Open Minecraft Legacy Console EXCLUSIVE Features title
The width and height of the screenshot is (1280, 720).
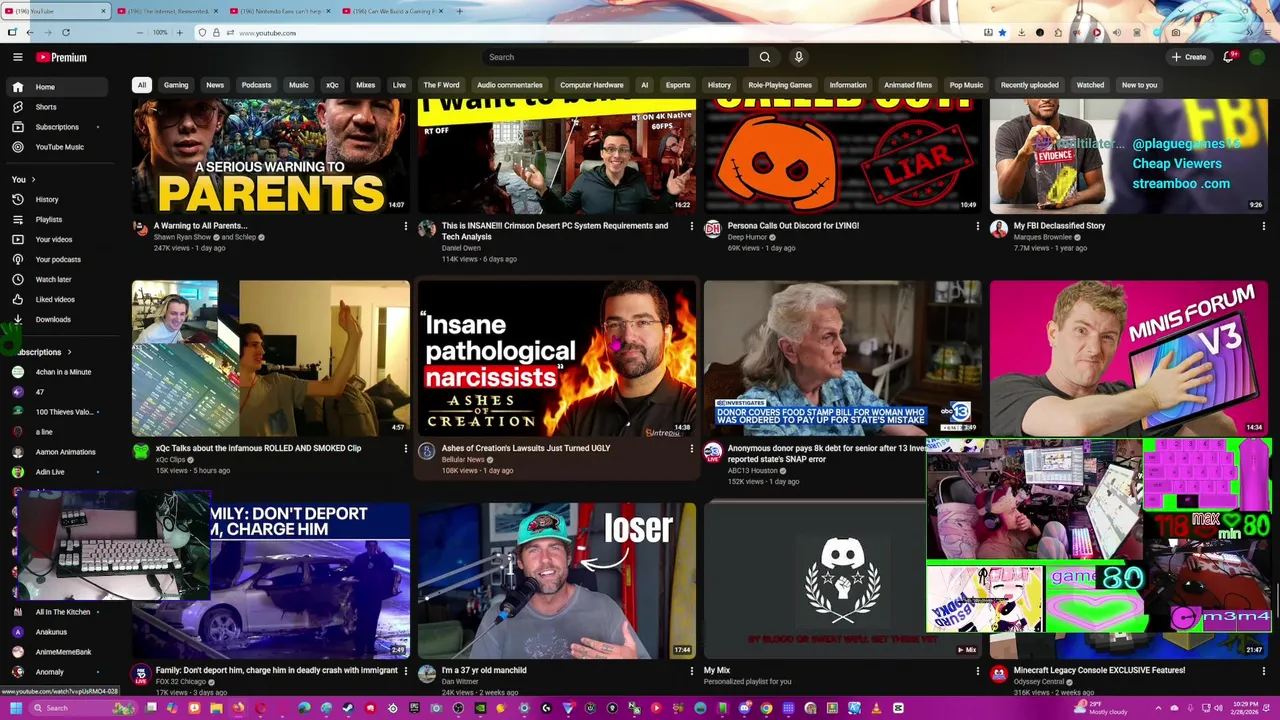coord(1099,671)
